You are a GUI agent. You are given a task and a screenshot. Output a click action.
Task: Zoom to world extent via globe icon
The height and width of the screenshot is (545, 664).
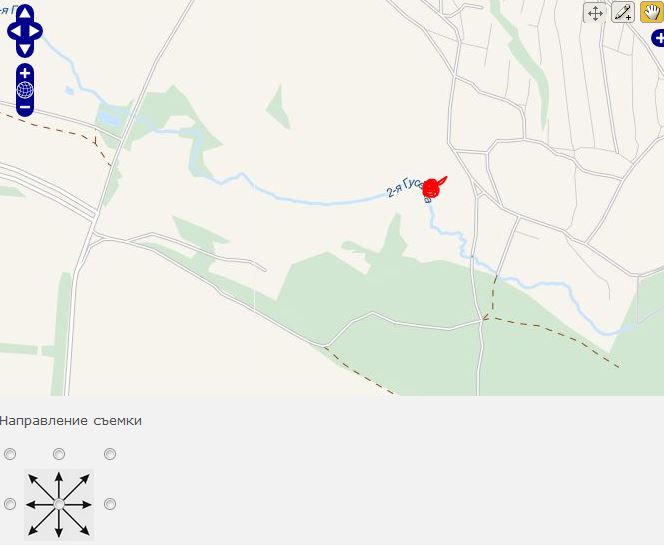25,90
